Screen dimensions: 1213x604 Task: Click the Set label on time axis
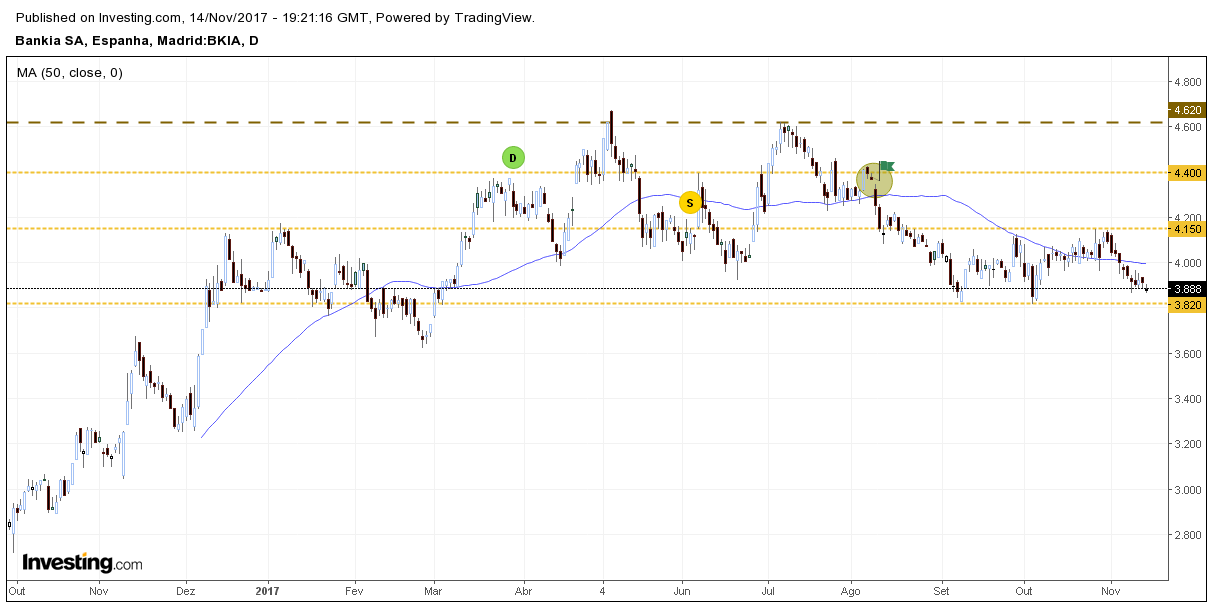click(x=940, y=591)
